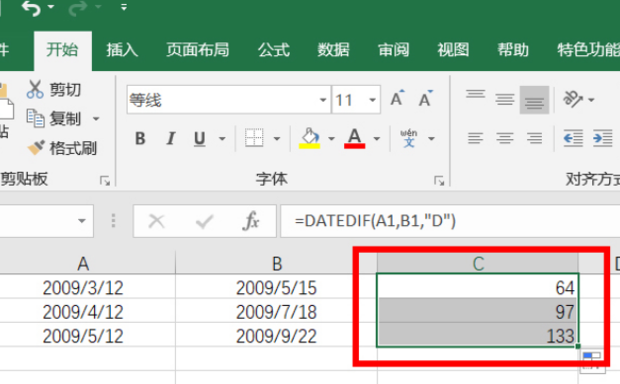Select the center horizontally icon
This screenshot has width=620, height=384.
point(505,138)
